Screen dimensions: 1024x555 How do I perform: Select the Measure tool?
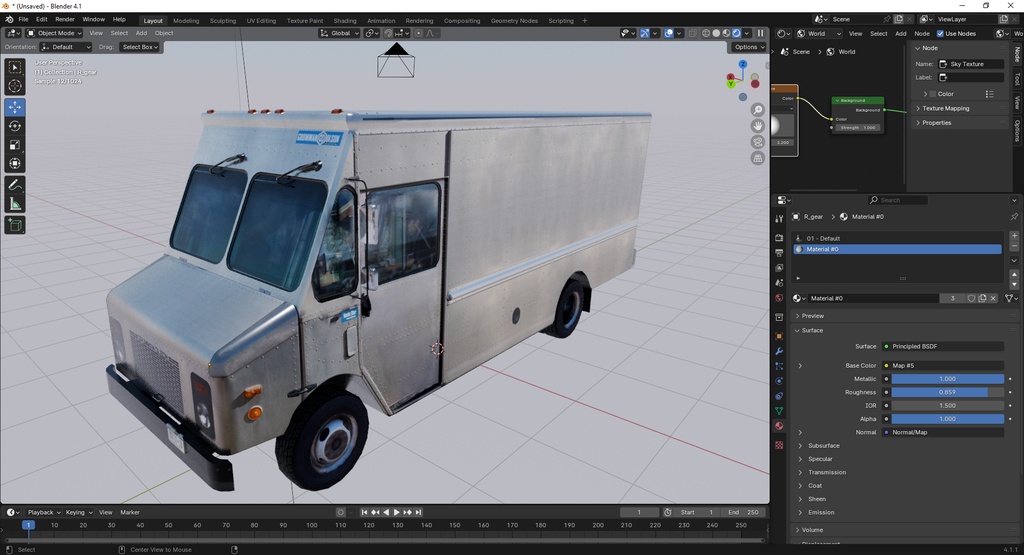click(15, 204)
